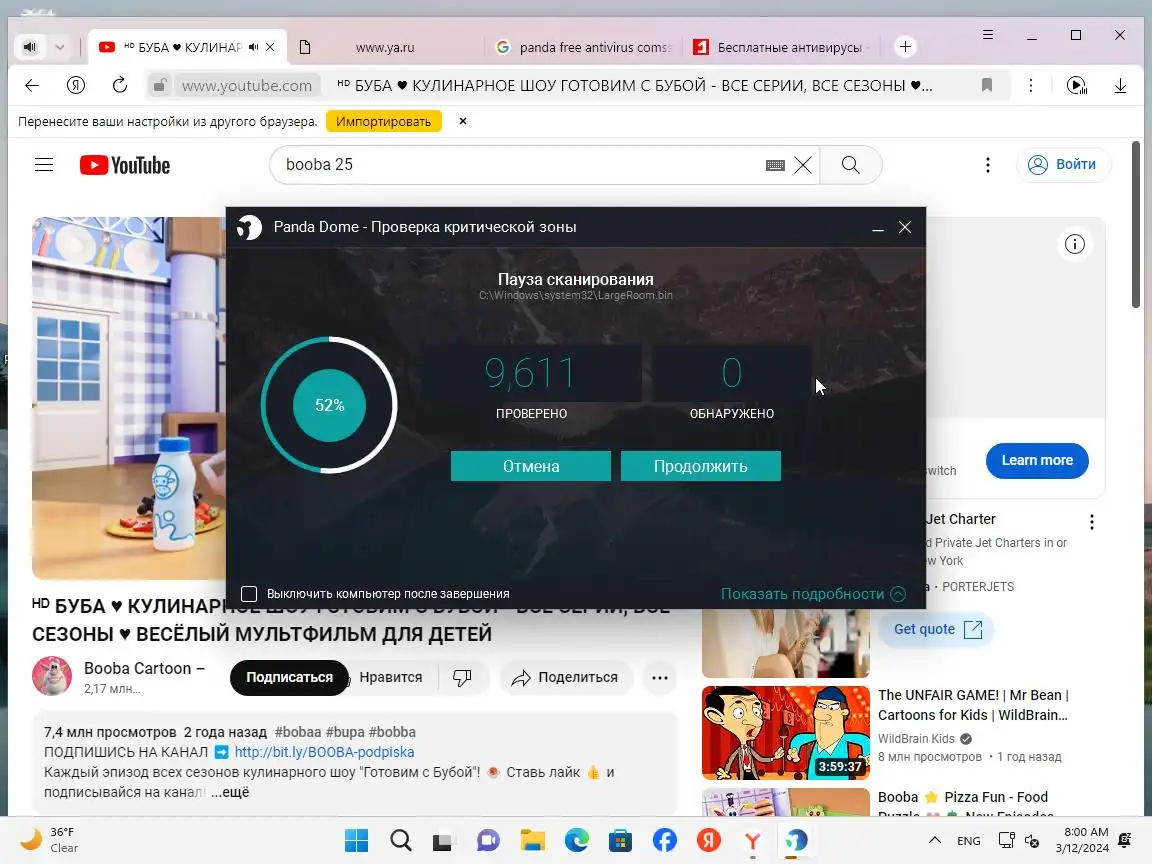Open YouTube settings three-dot menu
Image resolution: width=1152 pixels, height=864 pixels.
[988, 165]
